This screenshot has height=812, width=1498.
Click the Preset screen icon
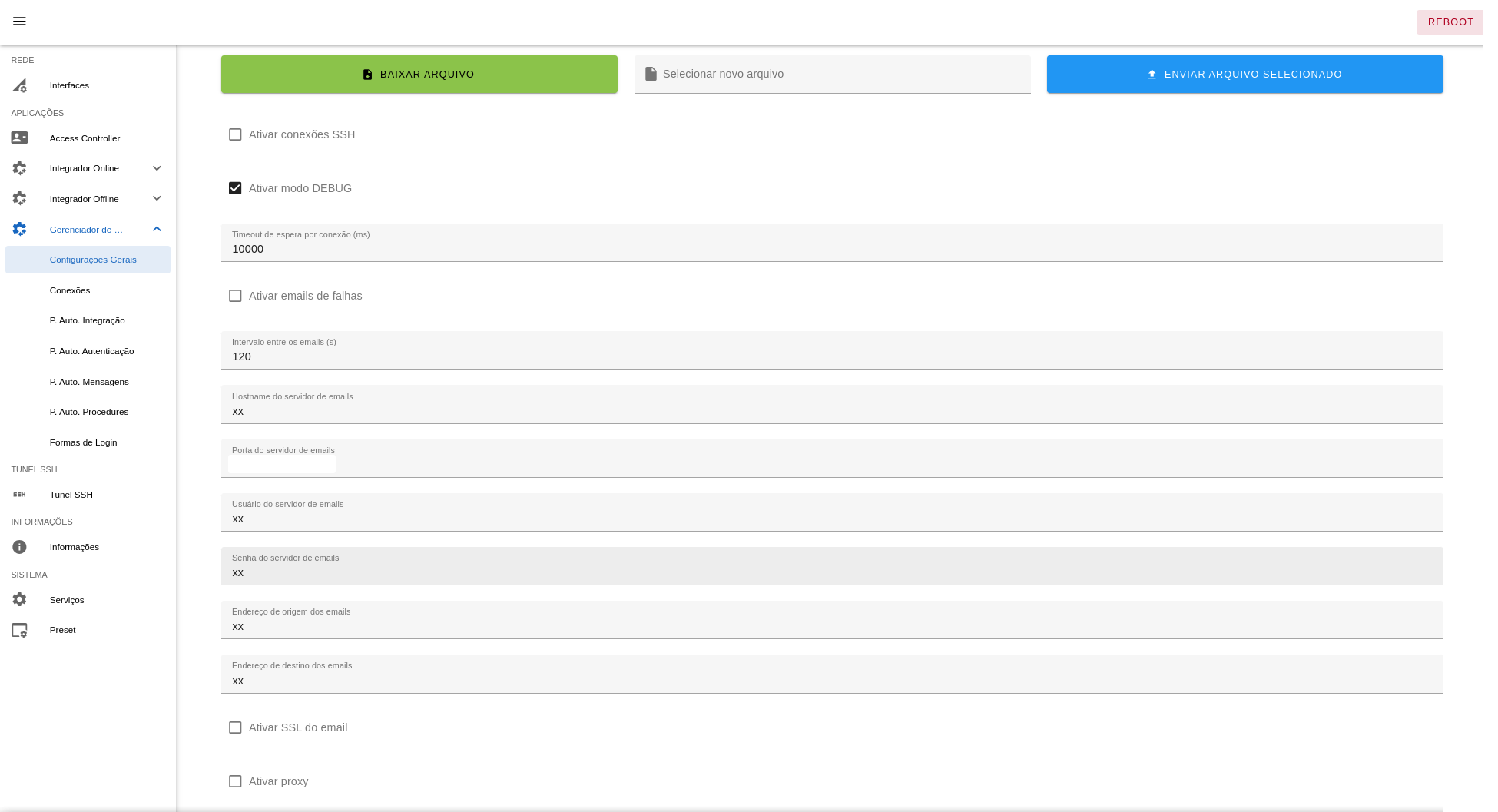click(x=19, y=630)
